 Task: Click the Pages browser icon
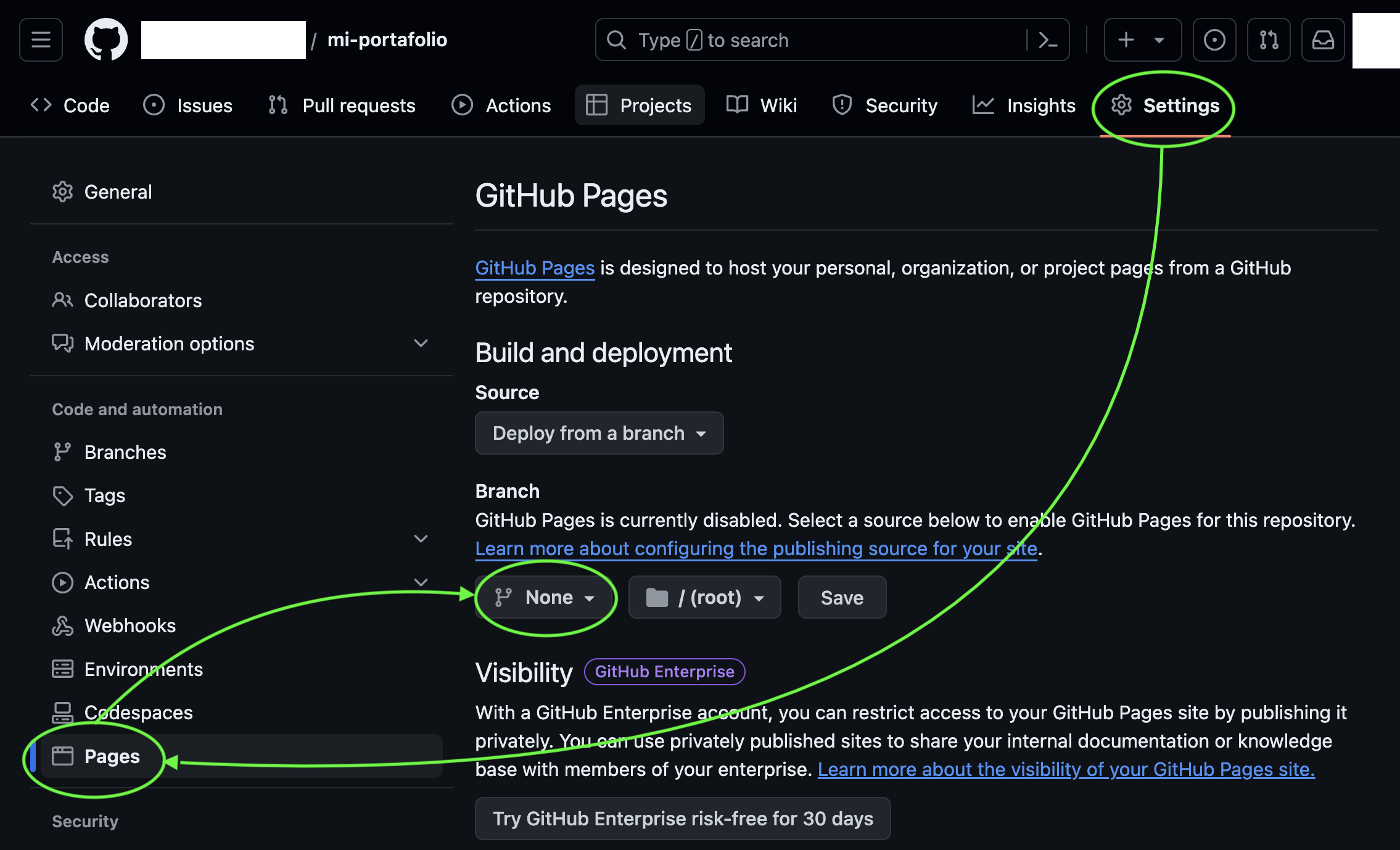[x=62, y=756]
